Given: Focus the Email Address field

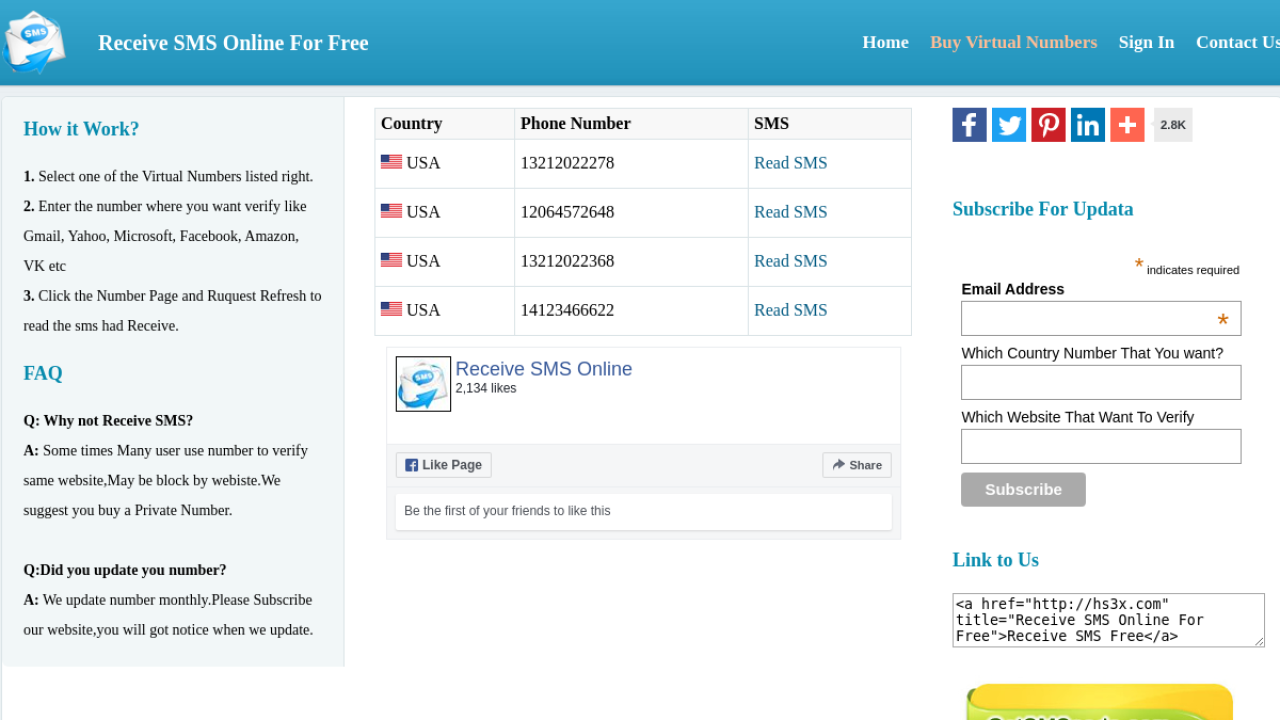Looking at the screenshot, I should [x=1101, y=319].
